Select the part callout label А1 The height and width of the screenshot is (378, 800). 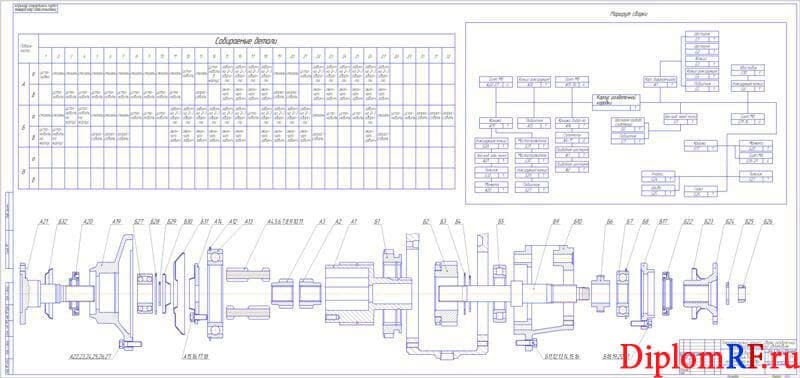[354, 222]
